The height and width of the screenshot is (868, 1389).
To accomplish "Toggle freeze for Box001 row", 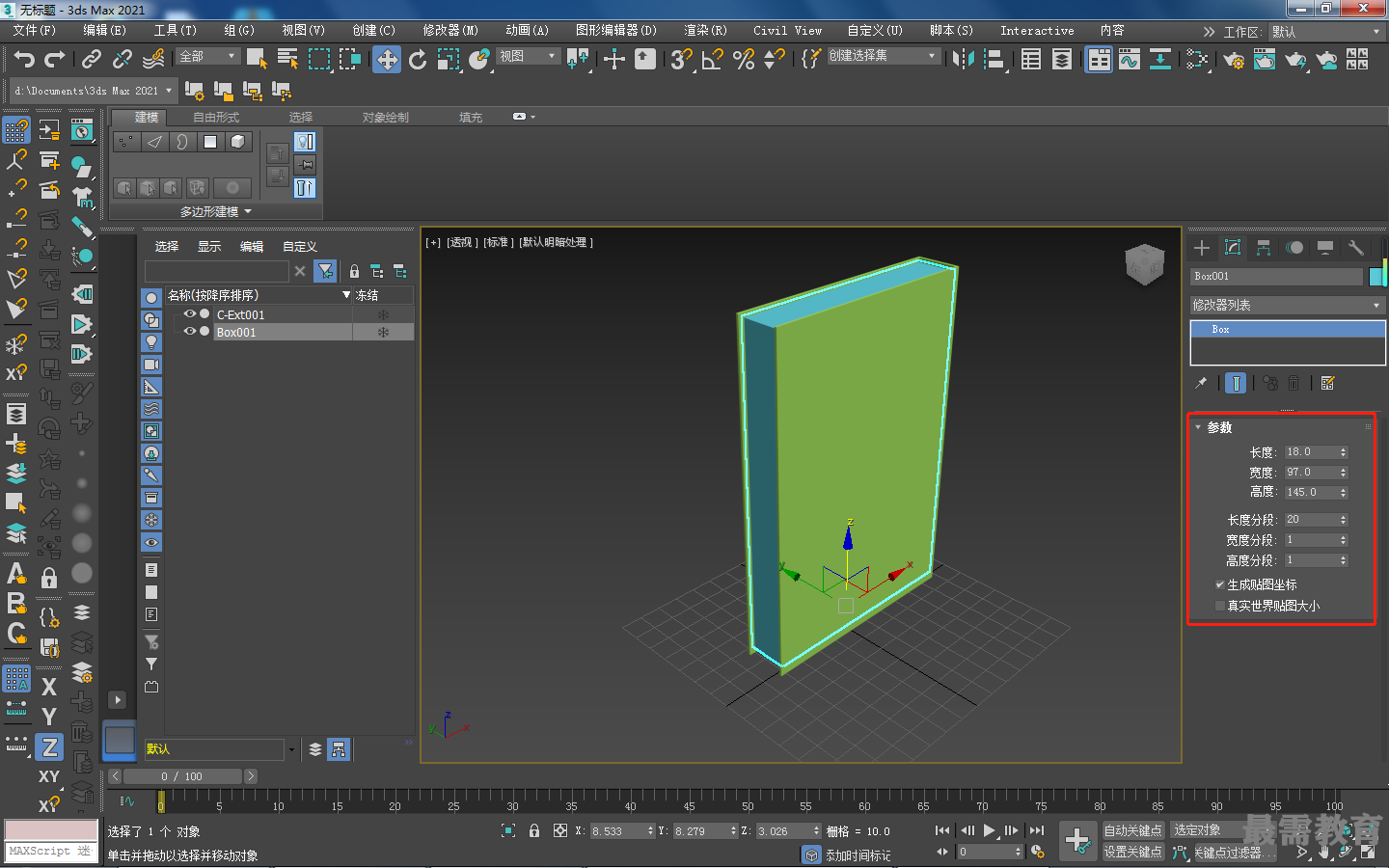I will coord(383,332).
